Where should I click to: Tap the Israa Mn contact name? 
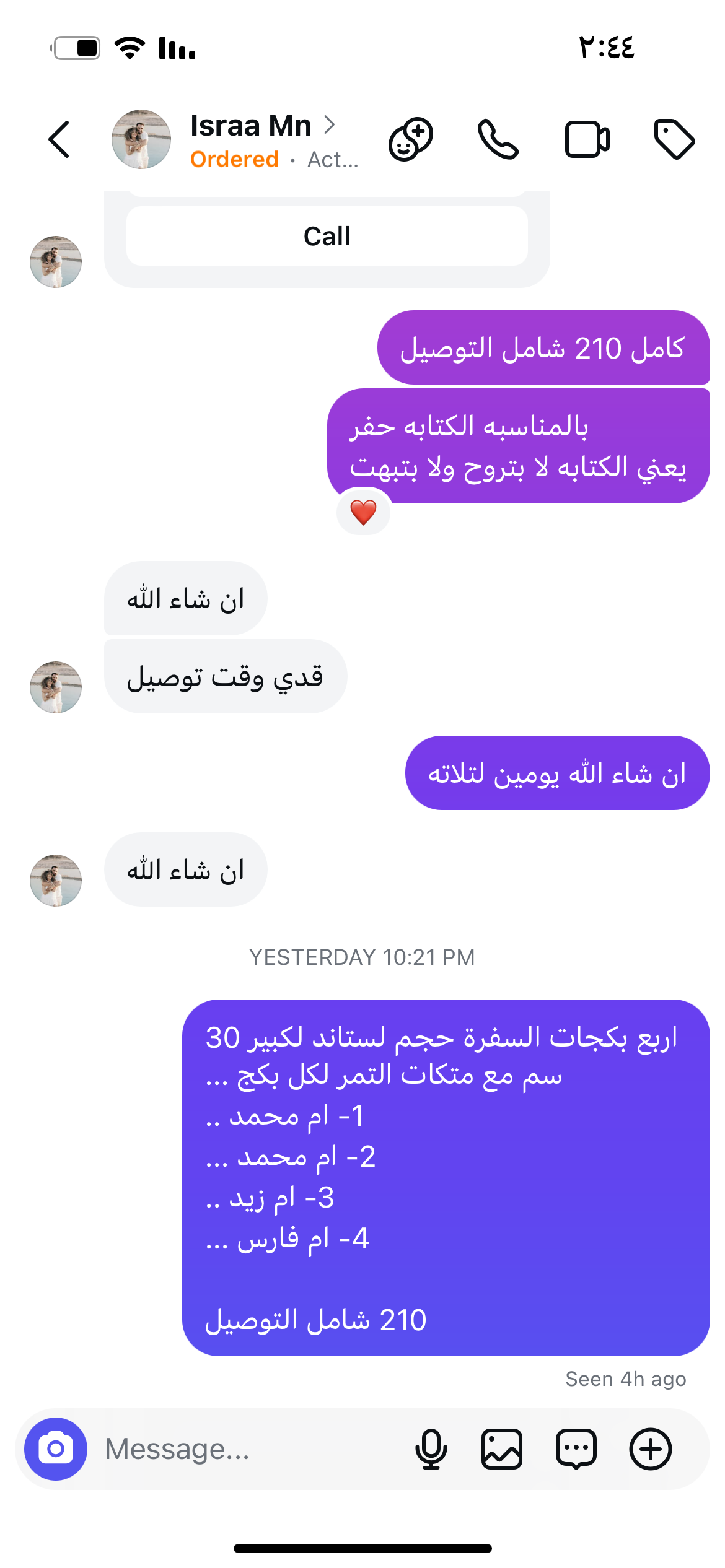(250, 126)
